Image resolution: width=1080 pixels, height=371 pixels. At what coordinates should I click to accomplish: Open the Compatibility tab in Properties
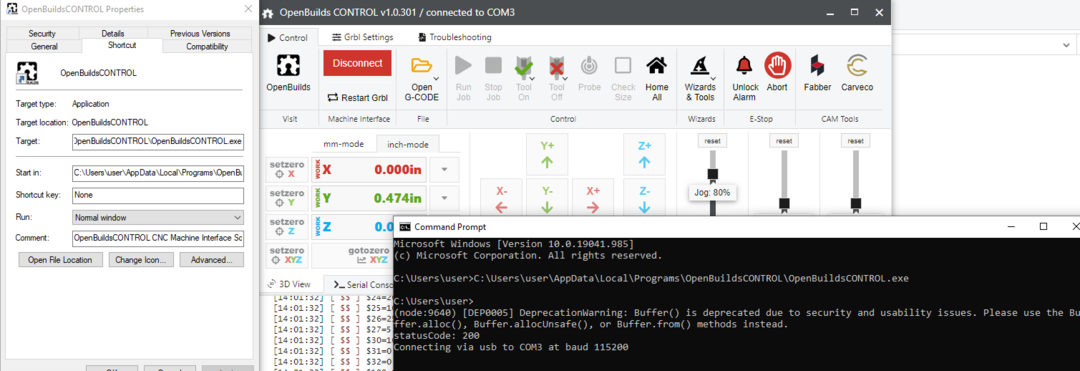point(207,46)
